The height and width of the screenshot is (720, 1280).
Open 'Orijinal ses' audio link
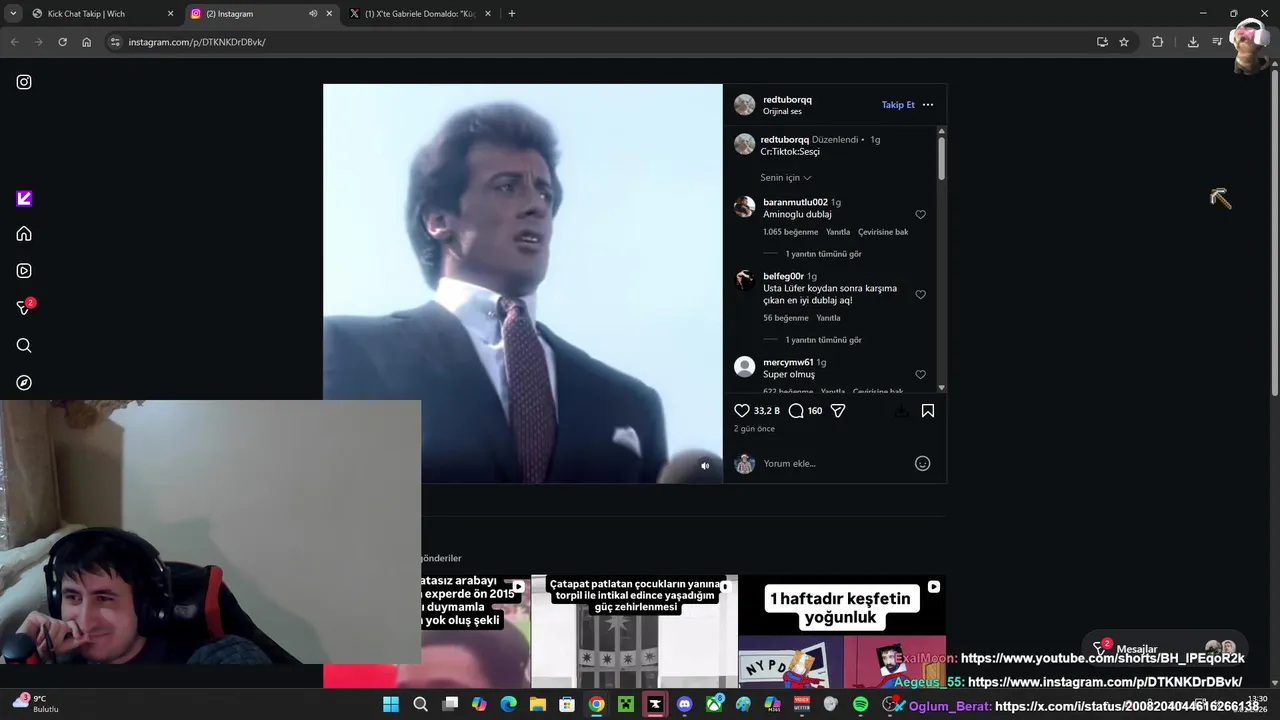[x=782, y=111]
